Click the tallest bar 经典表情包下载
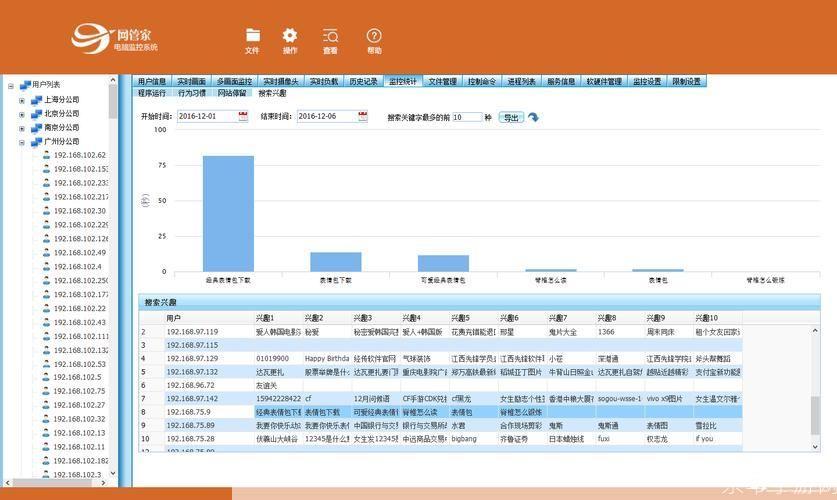 point(228,213)
